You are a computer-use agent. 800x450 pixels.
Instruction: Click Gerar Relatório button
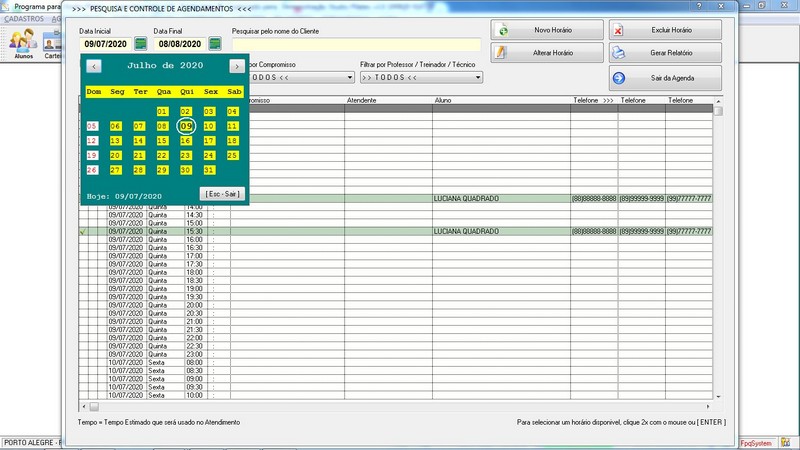click(x=665, y=53)
